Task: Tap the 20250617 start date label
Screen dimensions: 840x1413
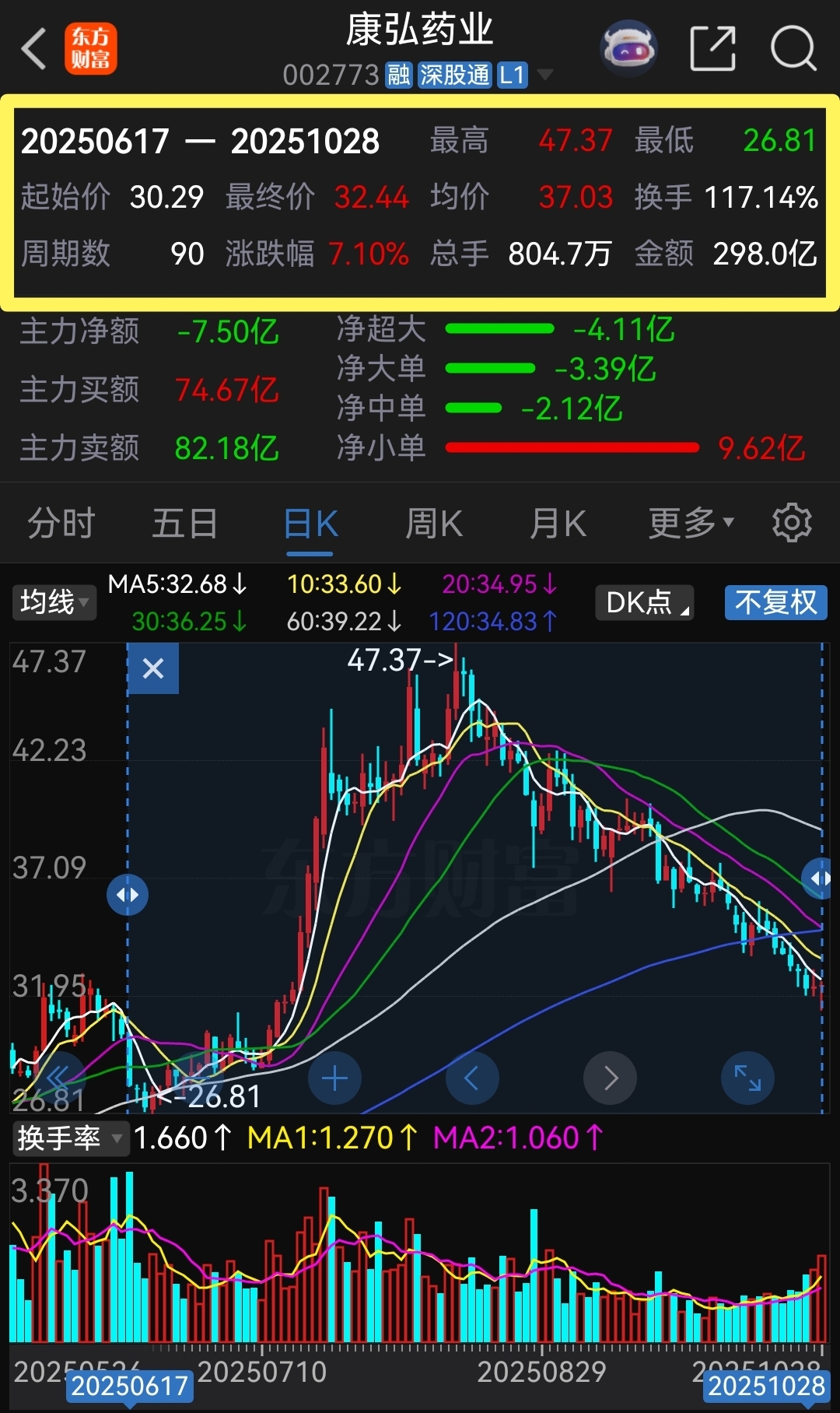Action: (x=129, y=1385)
